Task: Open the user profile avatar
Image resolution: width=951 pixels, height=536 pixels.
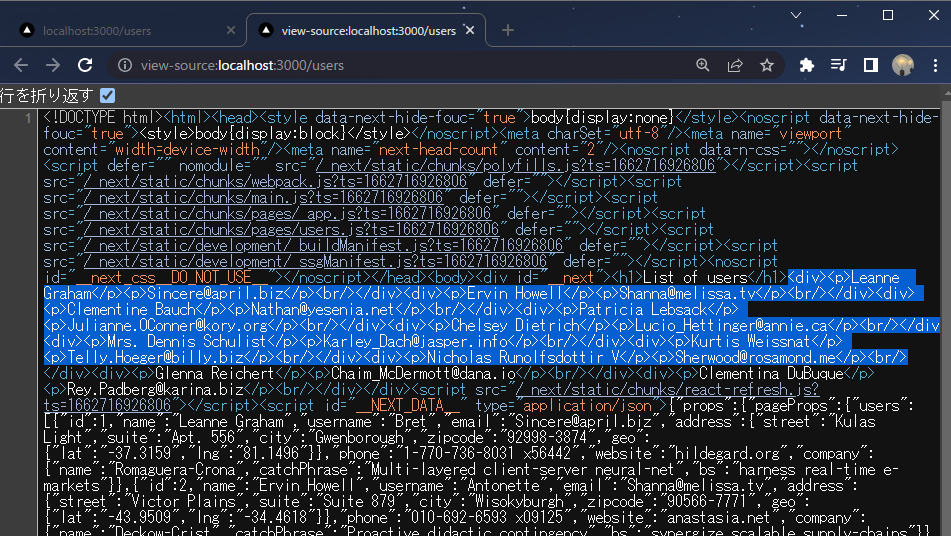Action: pos(903,65)
